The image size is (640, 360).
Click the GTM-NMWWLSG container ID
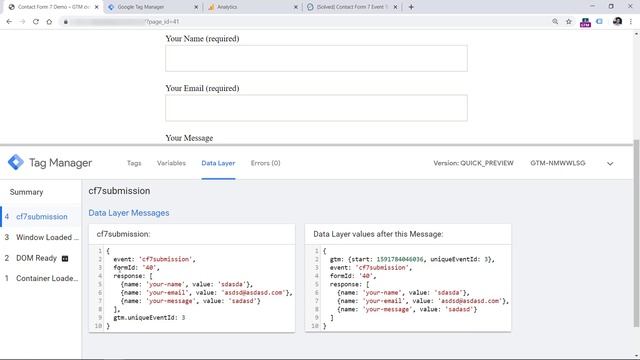558,163
